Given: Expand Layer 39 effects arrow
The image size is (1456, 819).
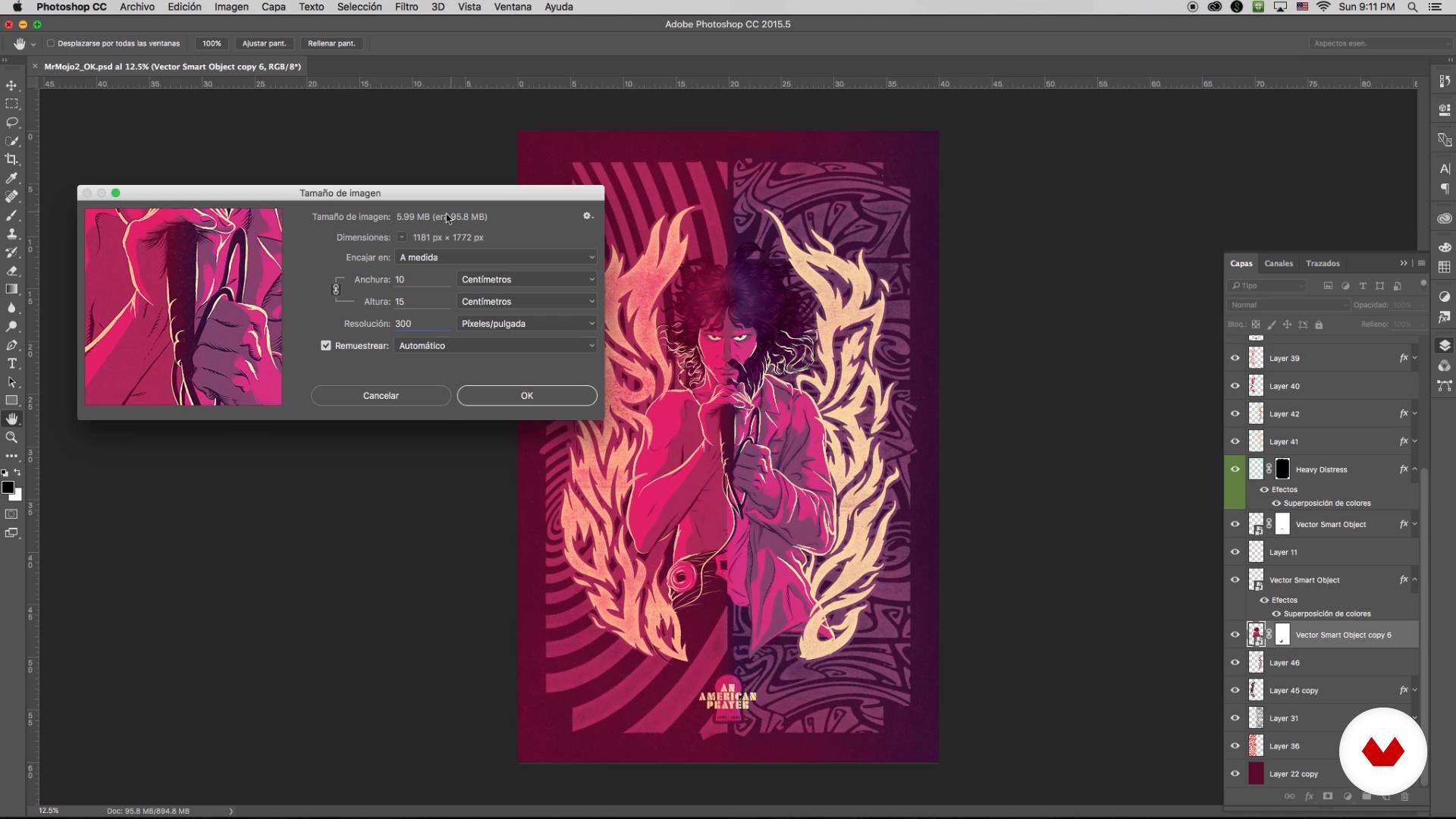Looking at the screenshot, I should 1415,358.
